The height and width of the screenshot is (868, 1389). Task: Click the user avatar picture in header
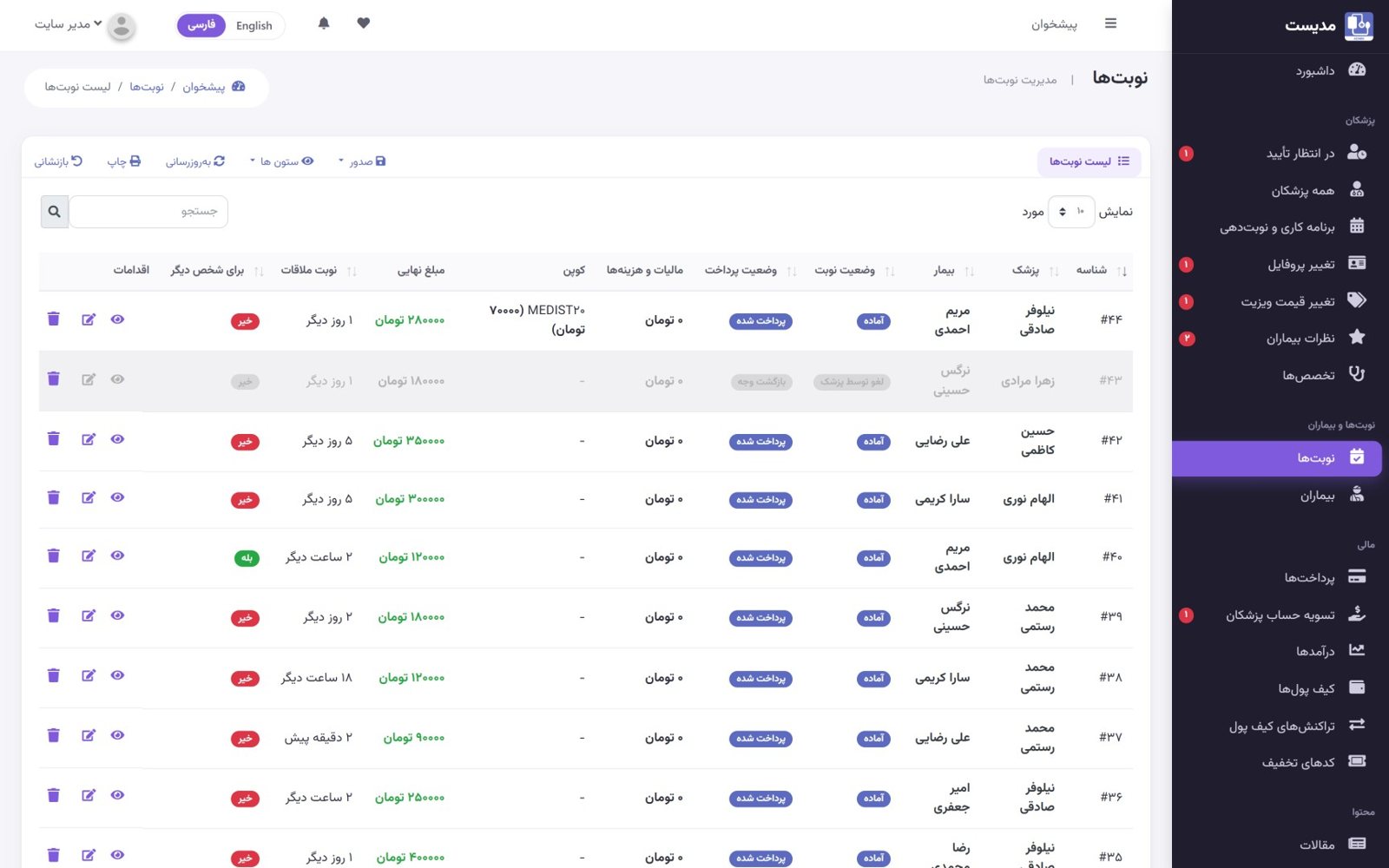click(122, 26)
